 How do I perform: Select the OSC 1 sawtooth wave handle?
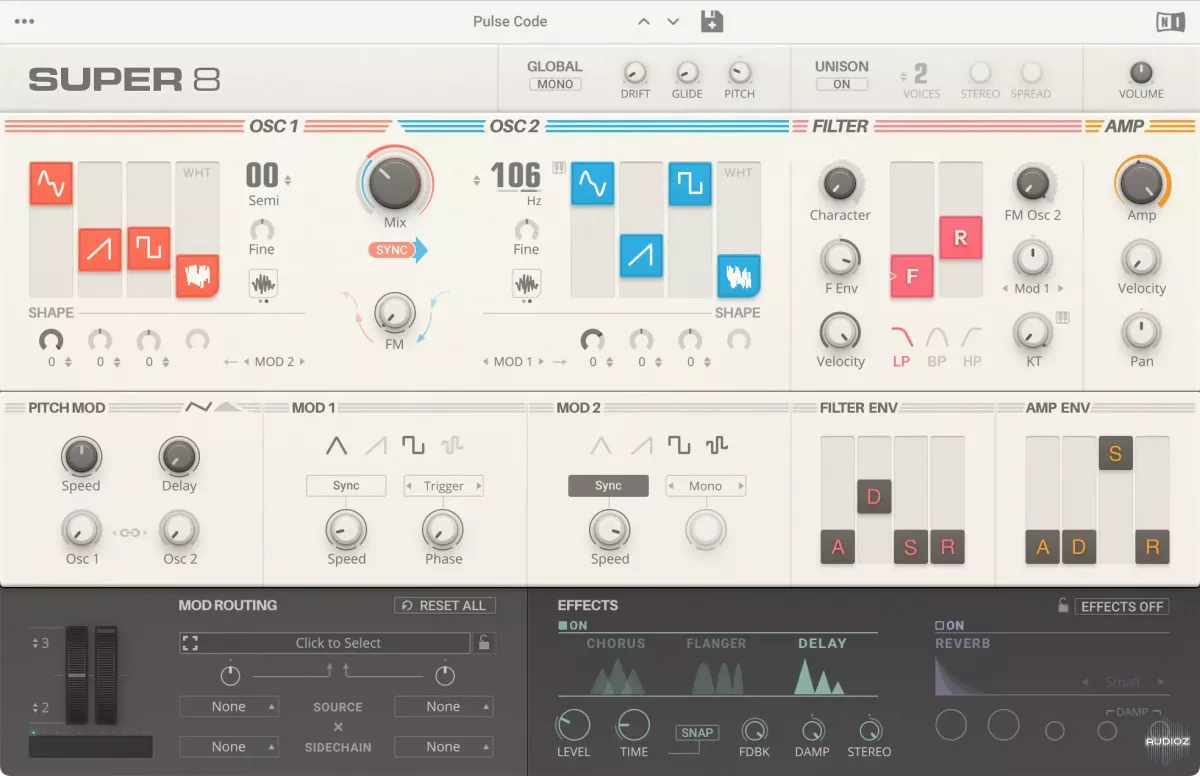[100, 250]
